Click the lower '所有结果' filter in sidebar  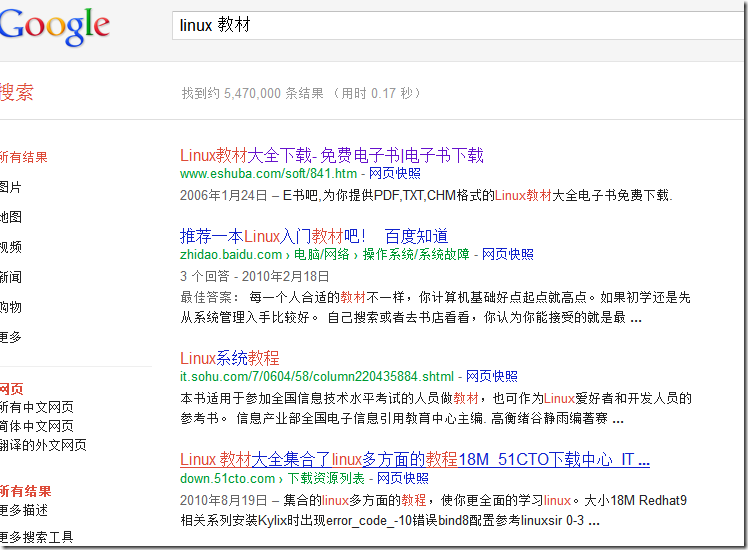pyautogui.click(x=25, y=491)
